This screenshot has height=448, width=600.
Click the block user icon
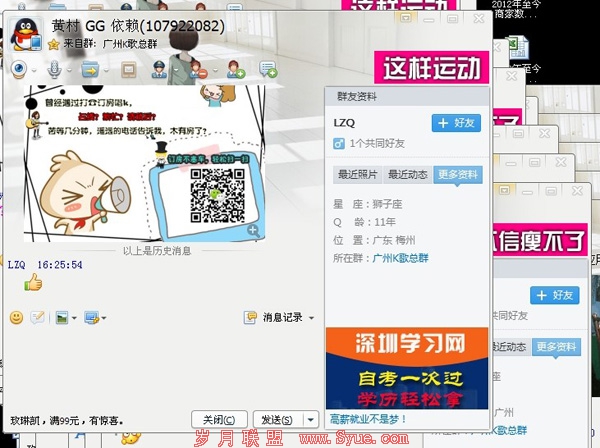click(x=198, y=70)
